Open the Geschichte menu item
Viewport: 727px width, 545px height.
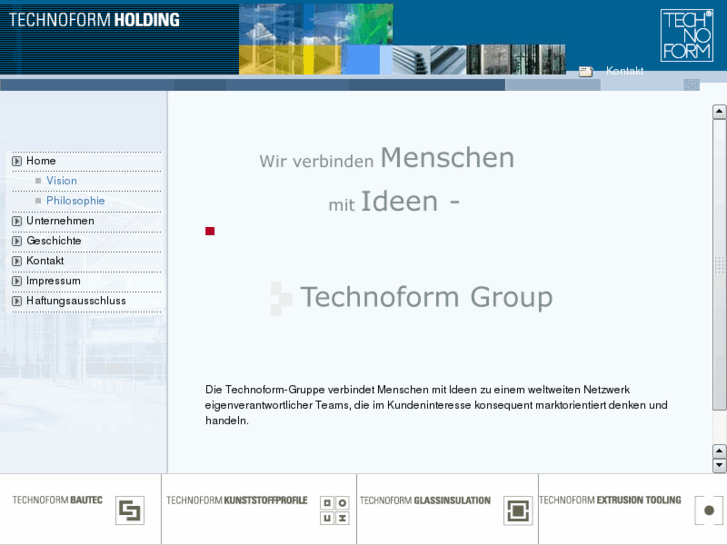[x=54, y=240]
